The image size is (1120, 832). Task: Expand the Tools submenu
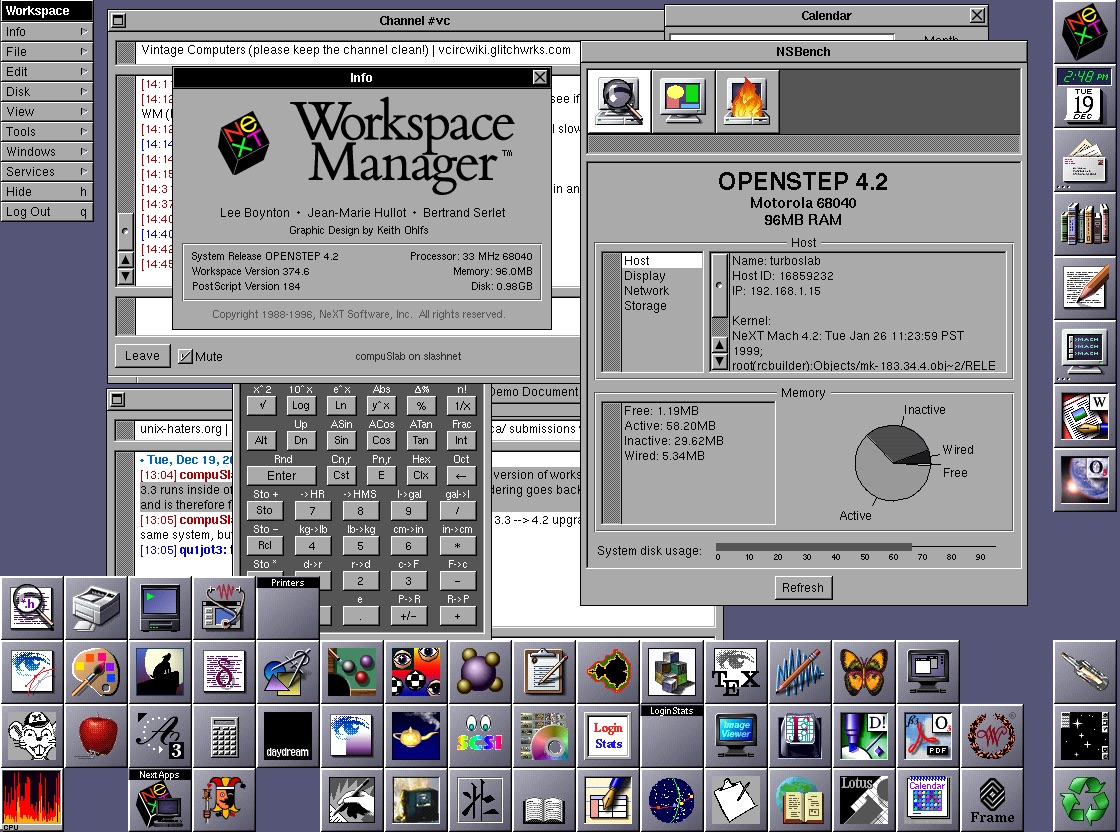coord(46,132)
